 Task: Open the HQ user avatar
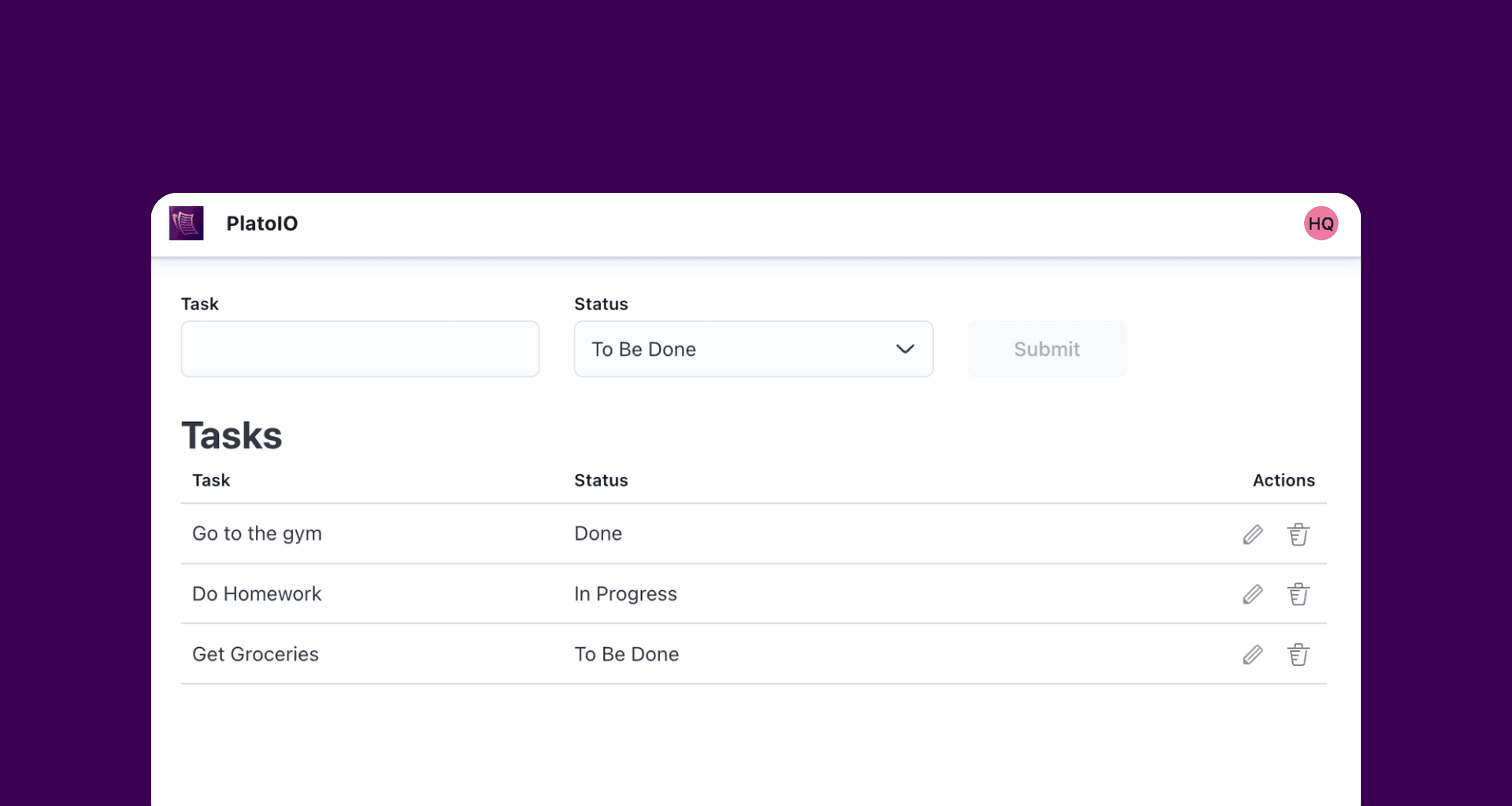coord(1321,224)
